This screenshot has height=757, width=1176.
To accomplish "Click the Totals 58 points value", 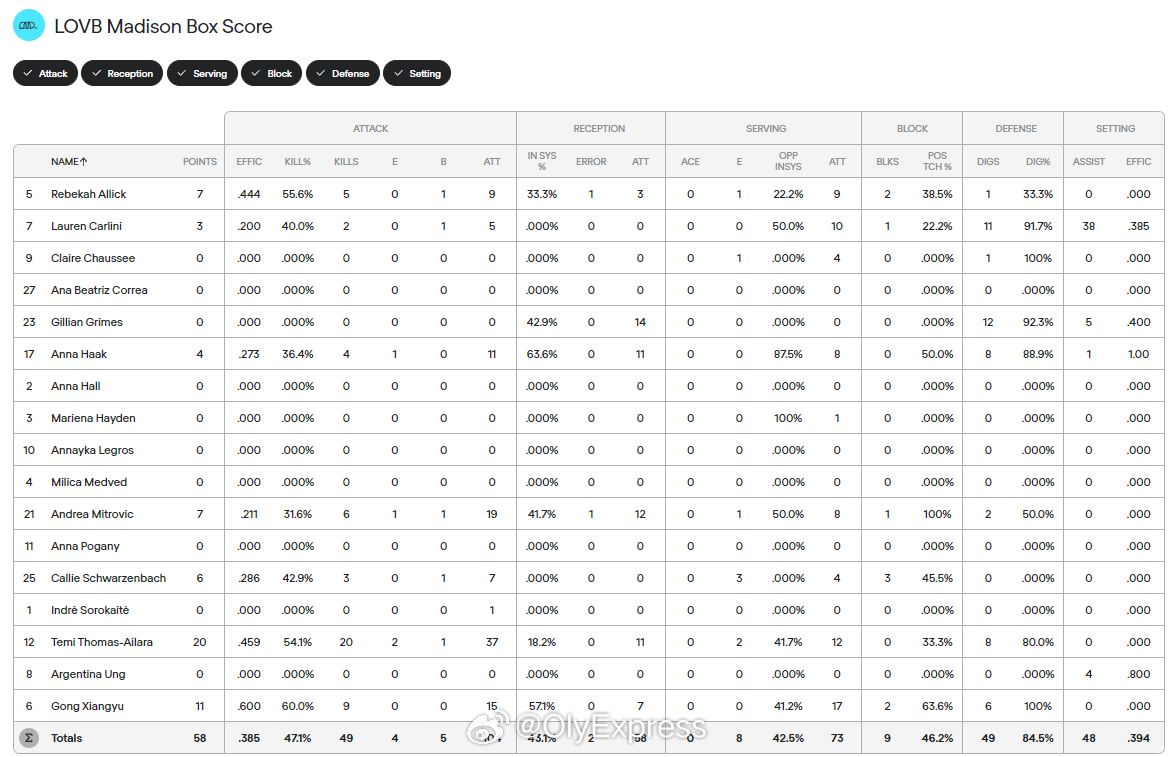I will [200, 738].
